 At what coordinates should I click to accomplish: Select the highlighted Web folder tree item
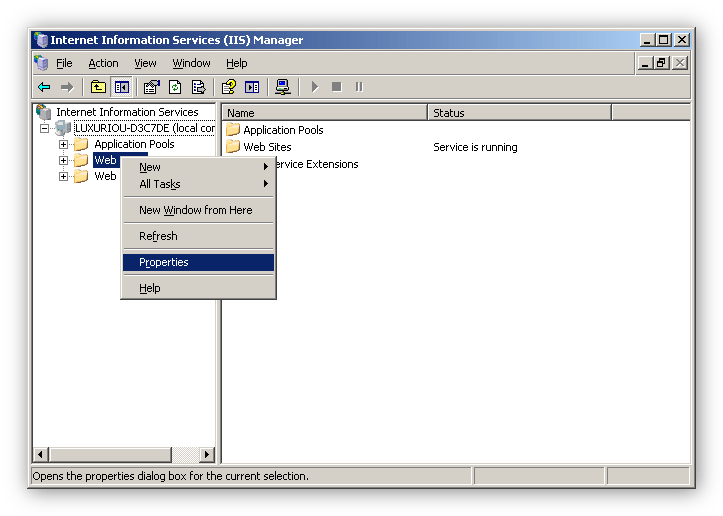point(105,160)
